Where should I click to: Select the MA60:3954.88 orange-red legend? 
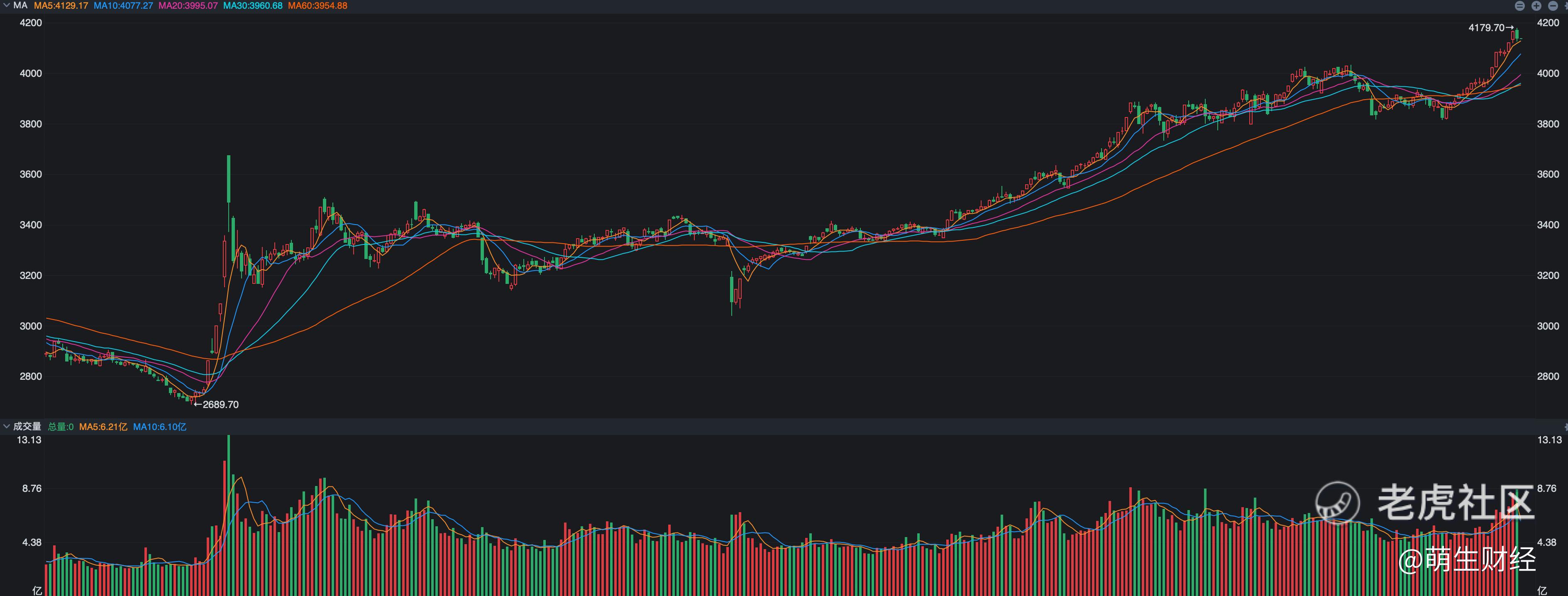click(x=317, y=5)
